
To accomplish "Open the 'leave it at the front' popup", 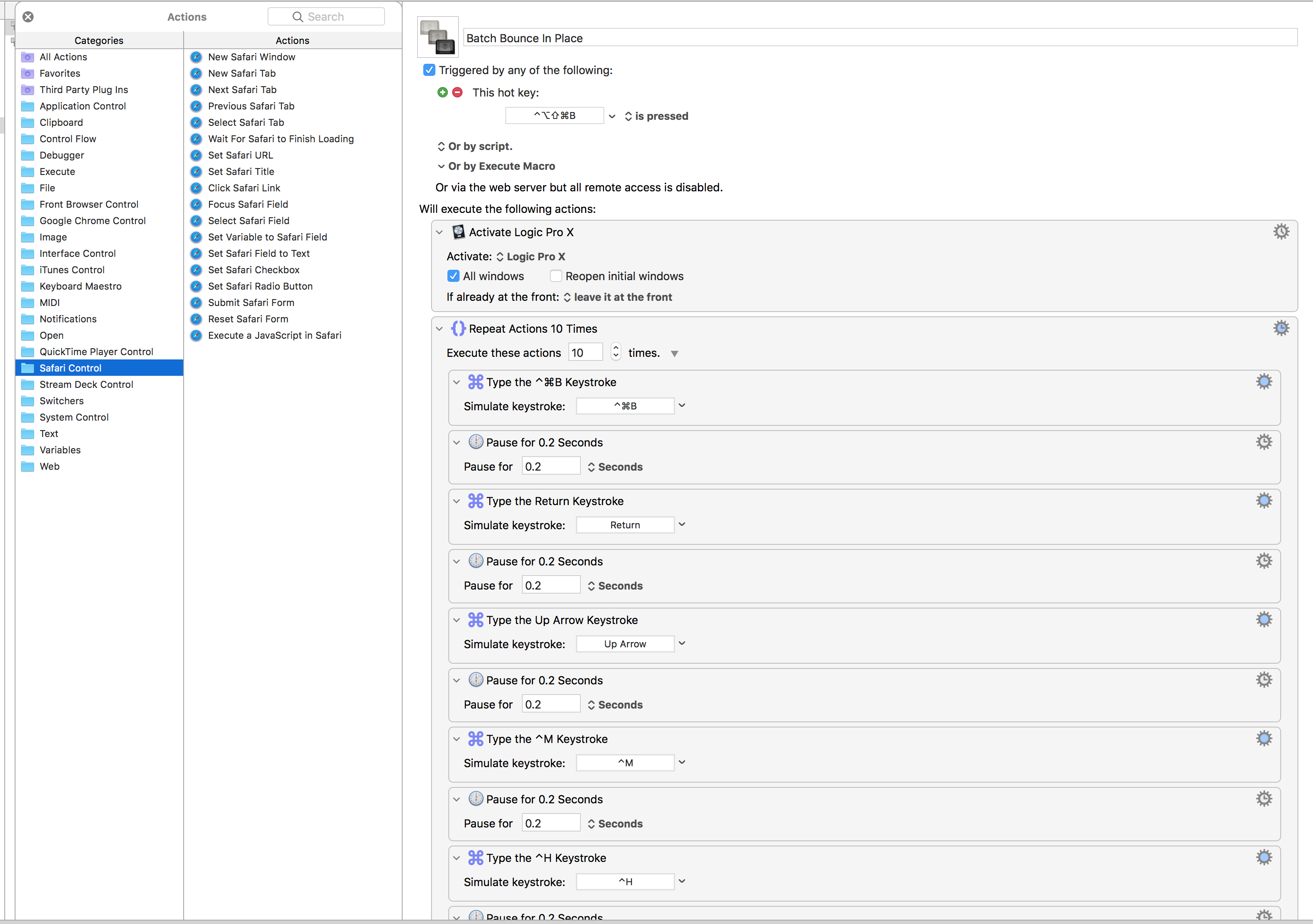I will (x=618, y=297).
